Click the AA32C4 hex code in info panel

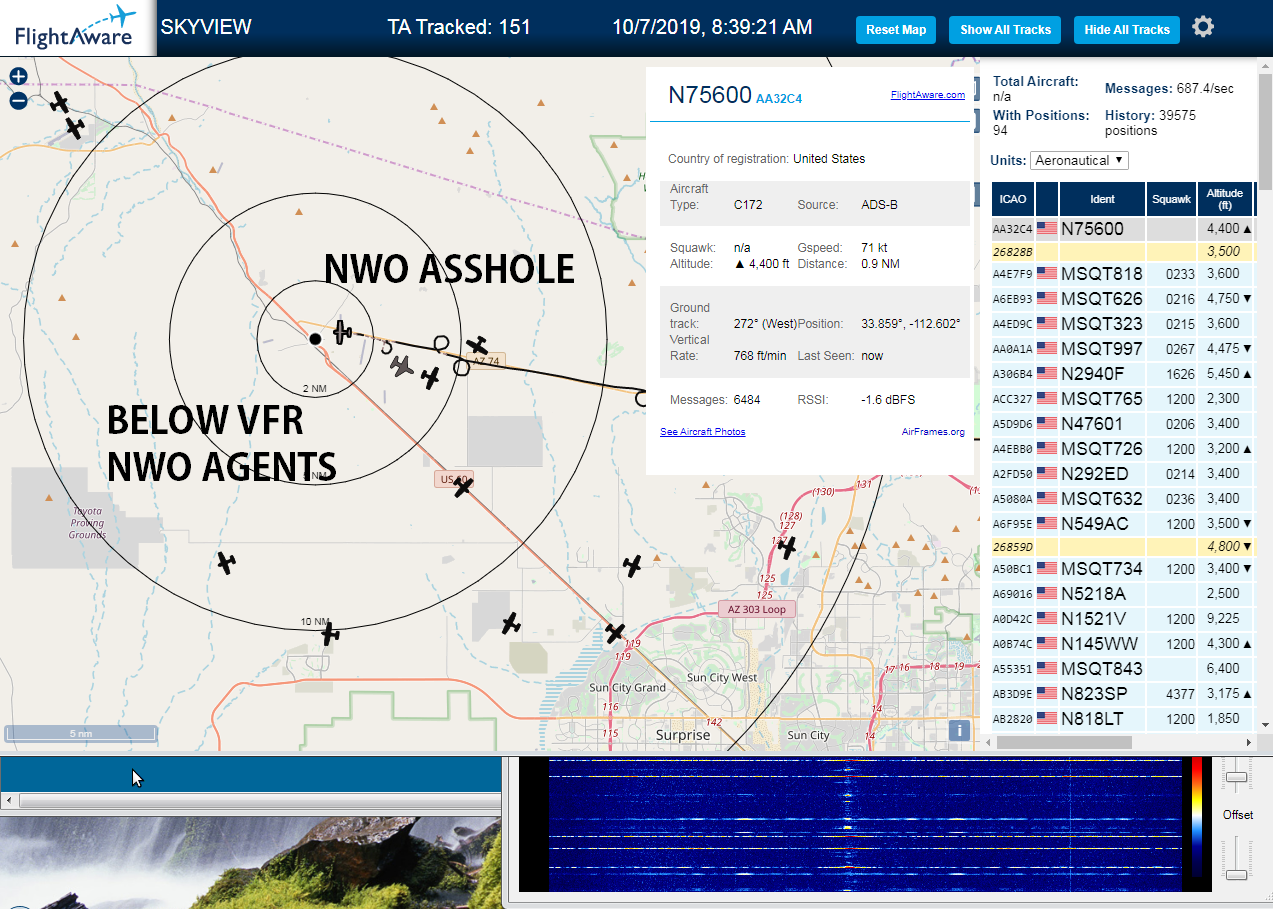point(779,99)
